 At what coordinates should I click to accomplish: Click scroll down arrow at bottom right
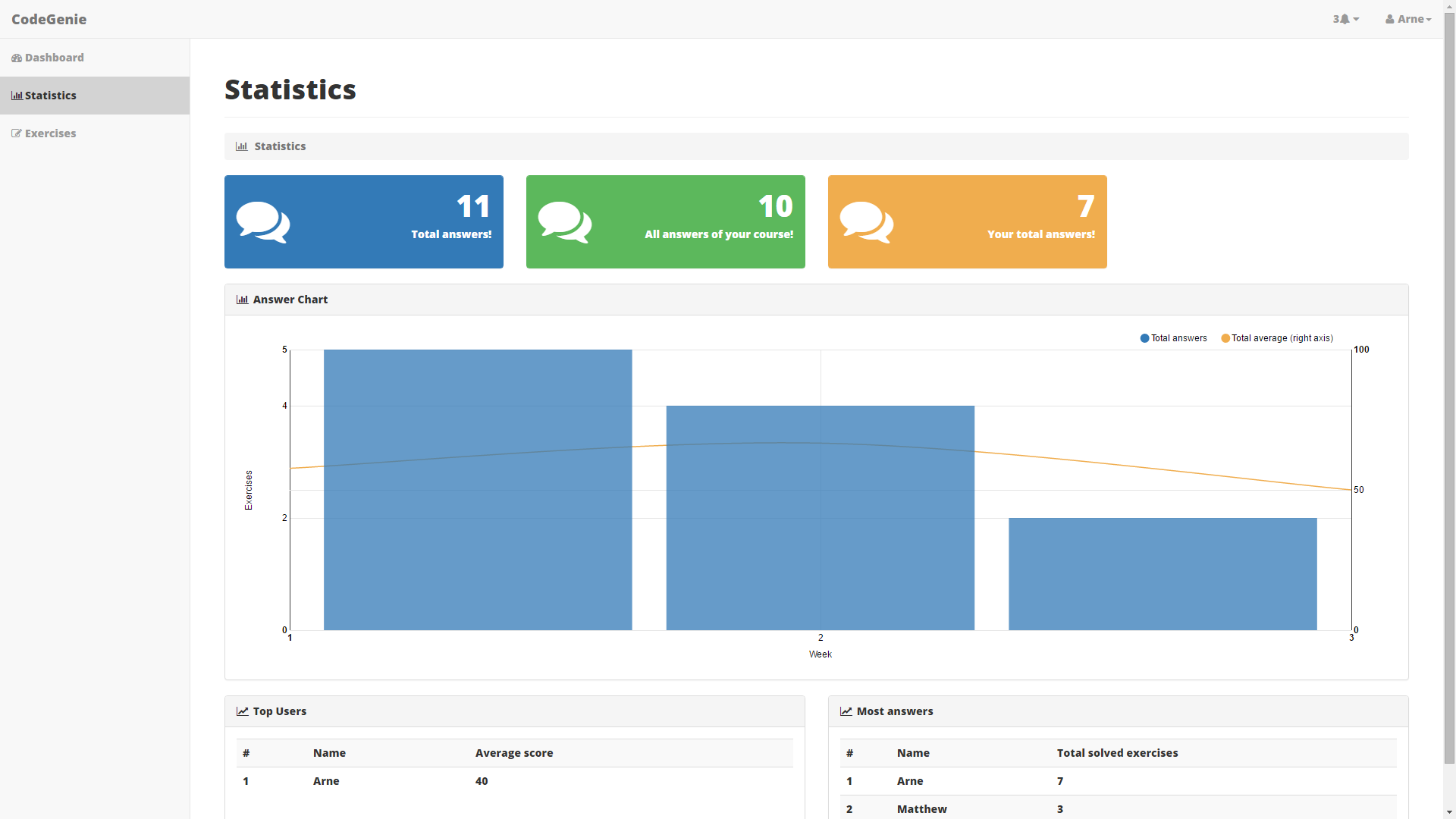tap(1449, 813)
